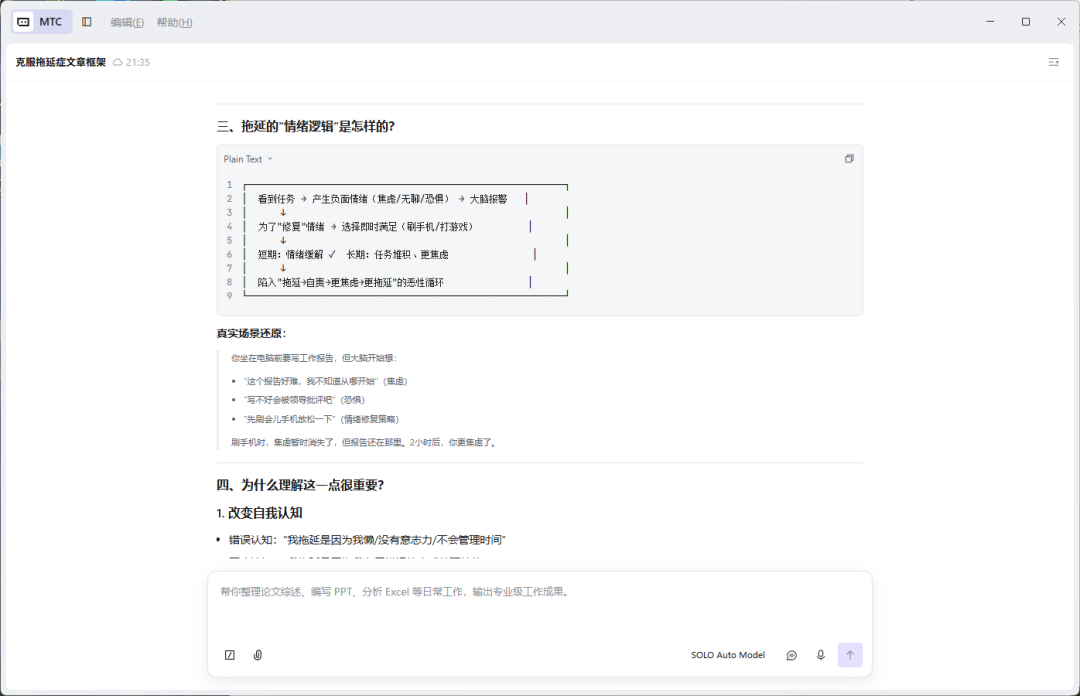Click code line 短期:情绪缓解 ✓ 长期:任务堆积、更焦虑
This screenshot has width=1080, height=696.
[x=353, y=255]
